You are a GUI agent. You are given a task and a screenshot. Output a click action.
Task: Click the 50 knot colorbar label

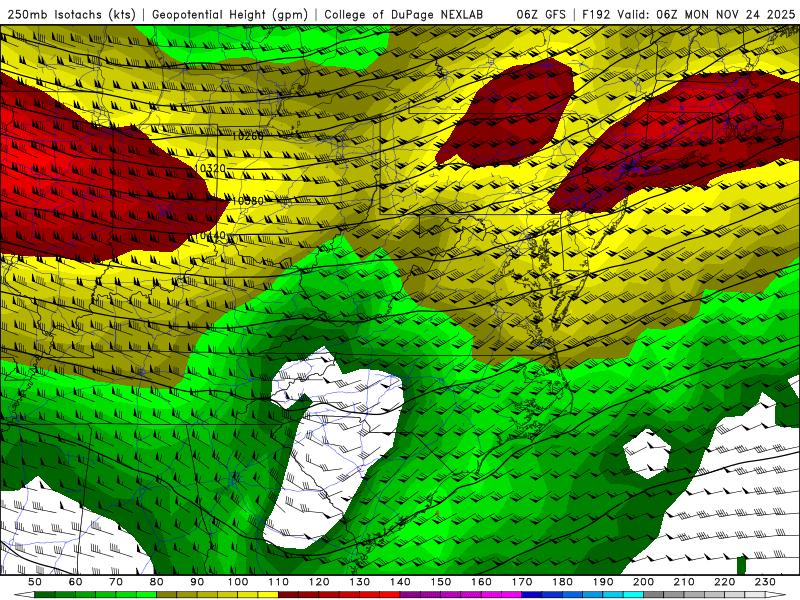(34, 582)
